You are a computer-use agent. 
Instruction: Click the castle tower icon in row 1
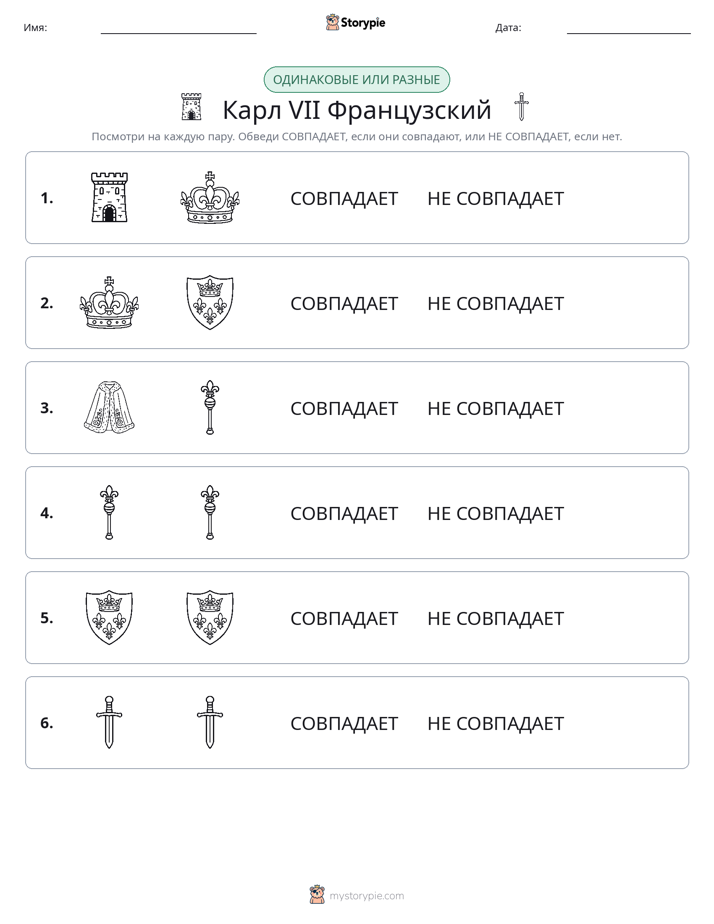point(109,197)
